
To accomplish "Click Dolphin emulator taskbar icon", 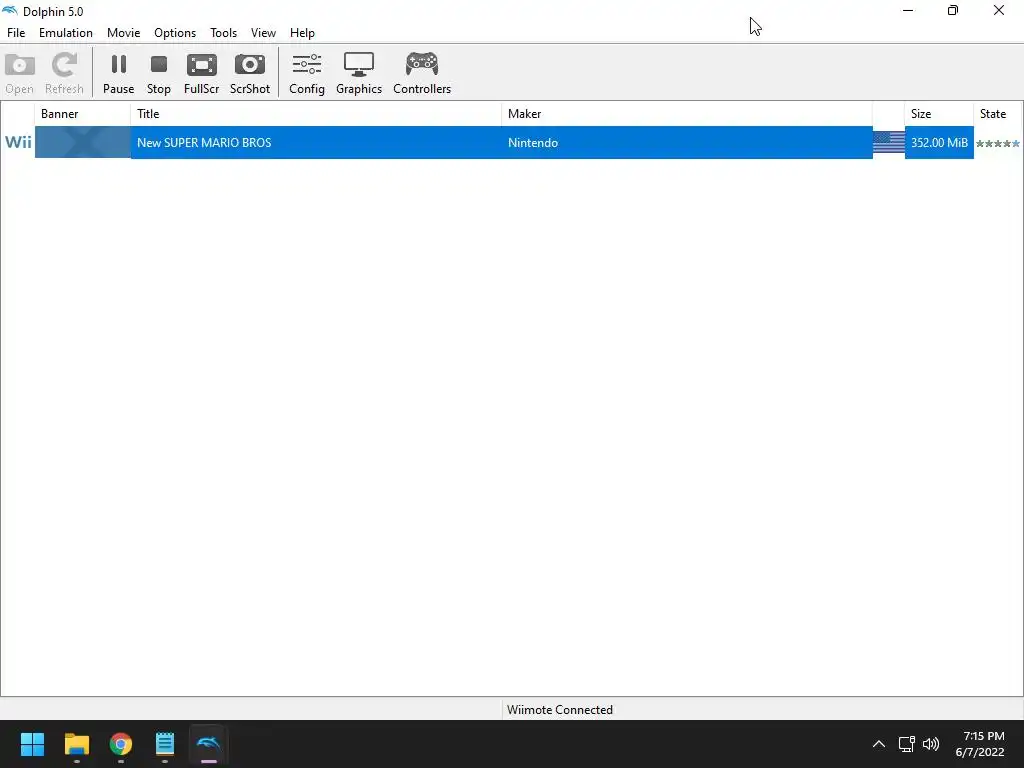I will (208, 744).
